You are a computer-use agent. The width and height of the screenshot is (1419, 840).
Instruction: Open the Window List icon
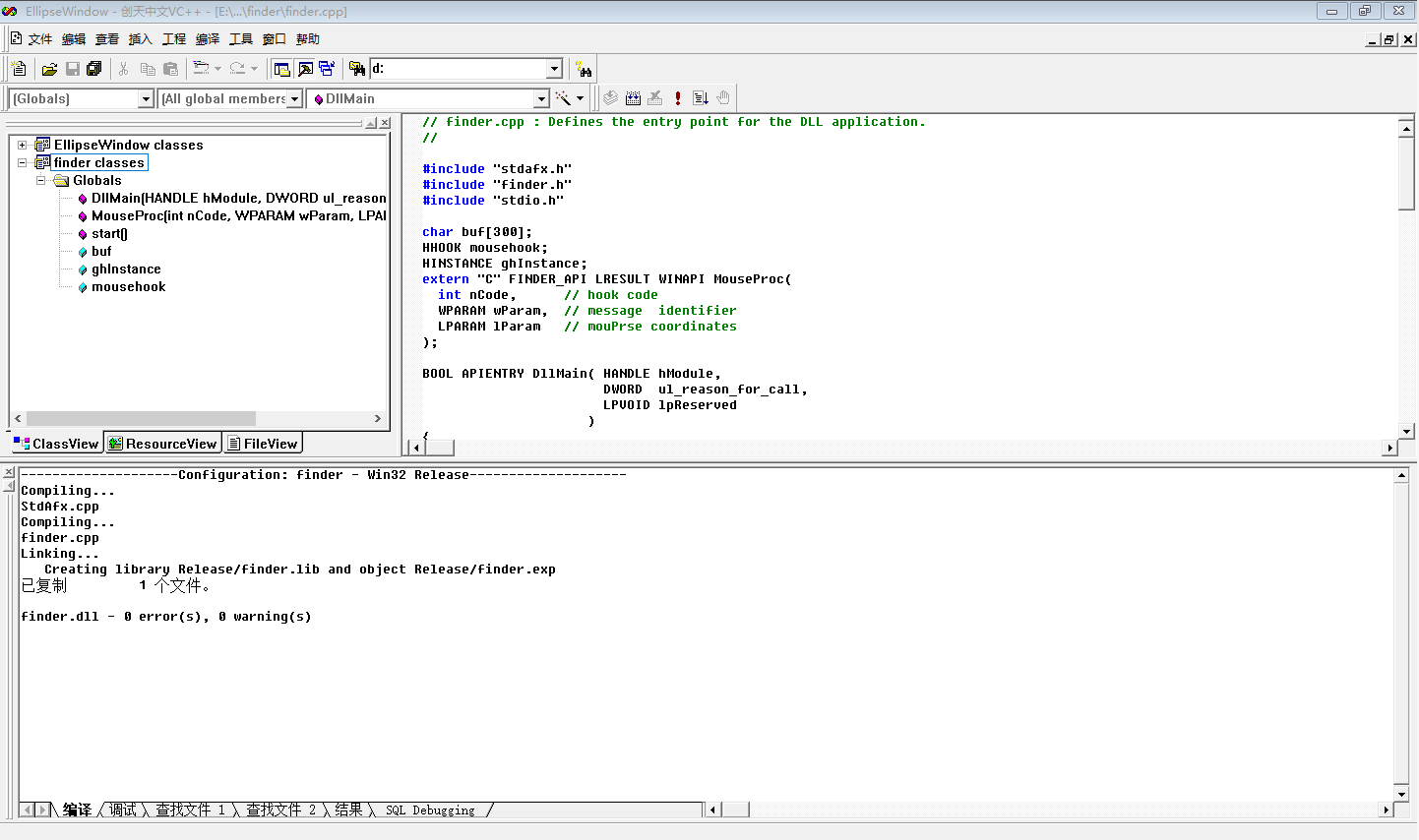click(x=327, y=69)
